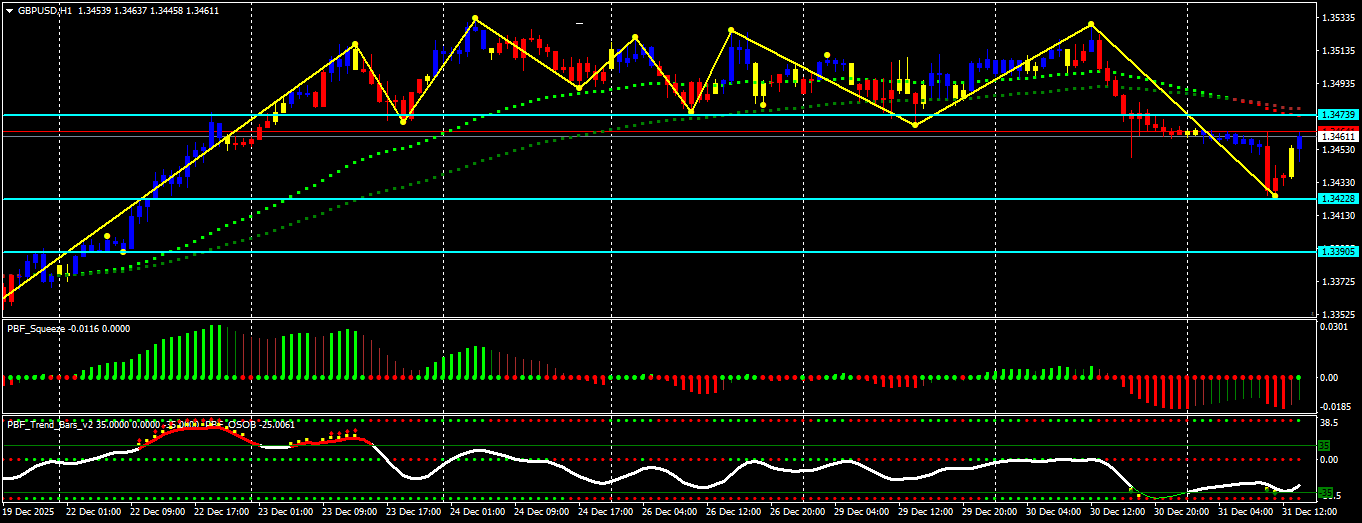Image resolution: width=1362 pixels, height=523 pixels.
Task: Click the PBF_Trend_Bars_v2 indicator label
Action: point(51,424)
